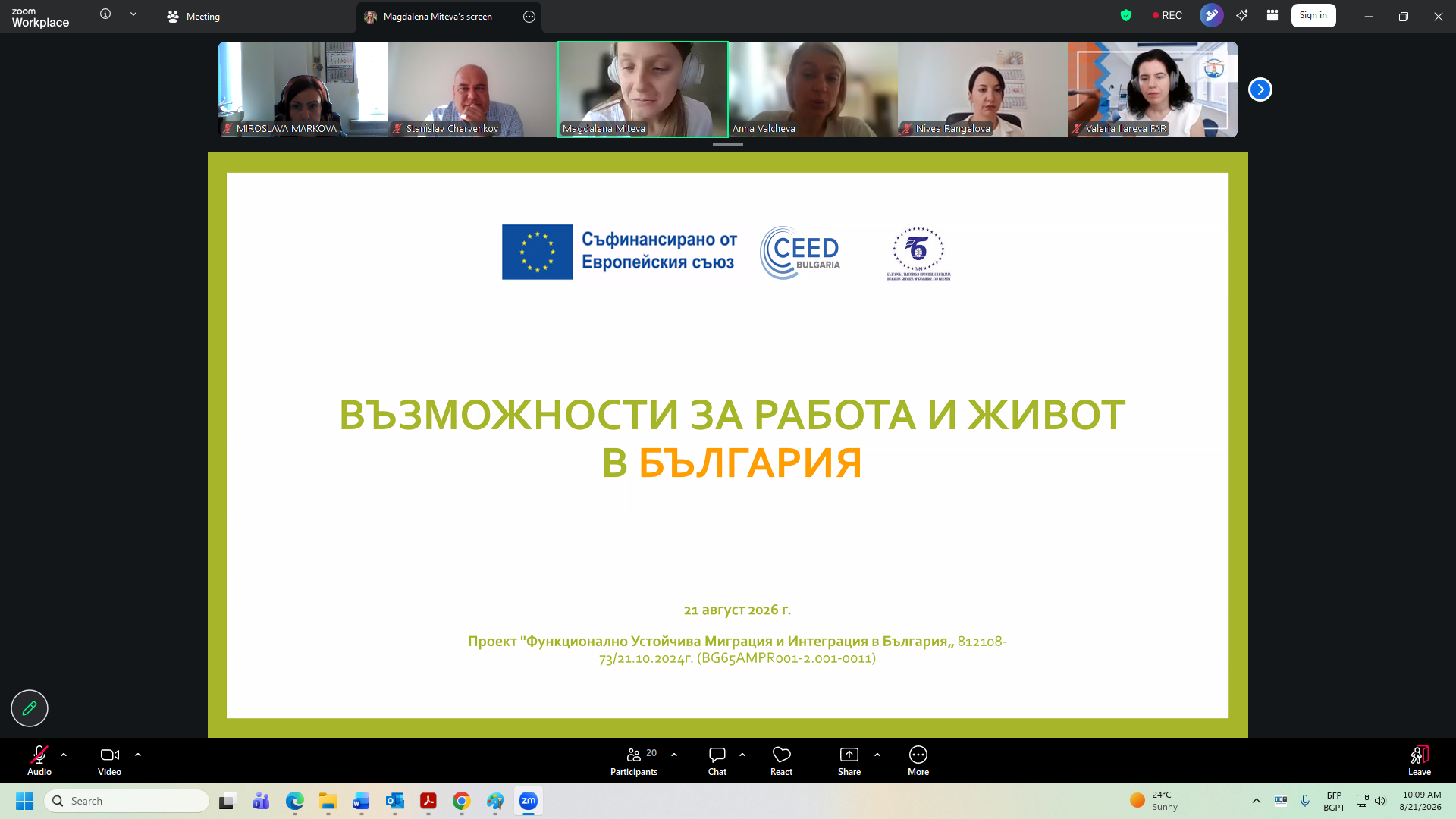Screen dimensions: 1456x819
Task: Open network settings tray icon
Action: coord(1362,801)
